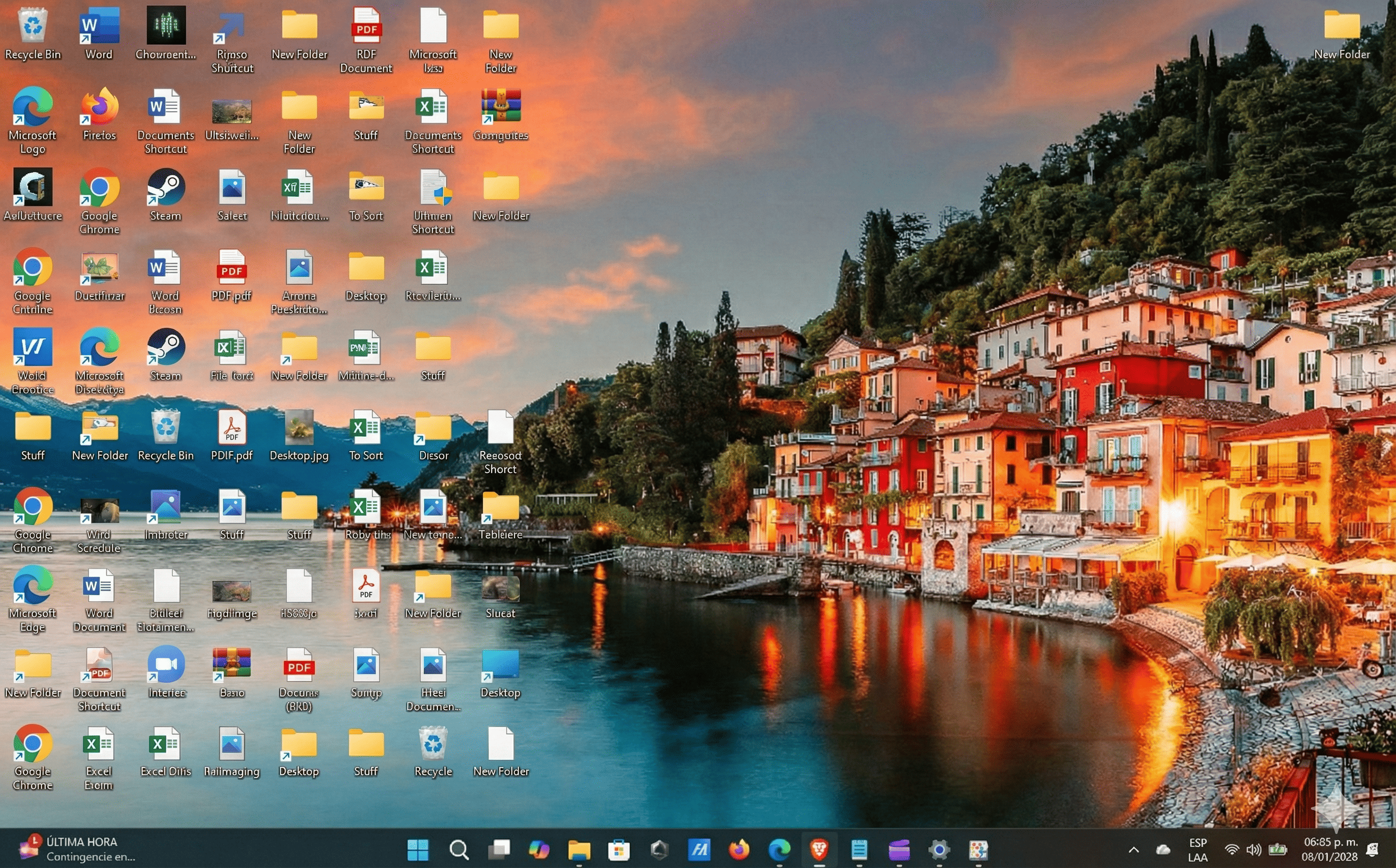1396x868 pixels.
Task: Open Settings gear in the taskbar
Action: pyautogui.click(x=939, y=849)
